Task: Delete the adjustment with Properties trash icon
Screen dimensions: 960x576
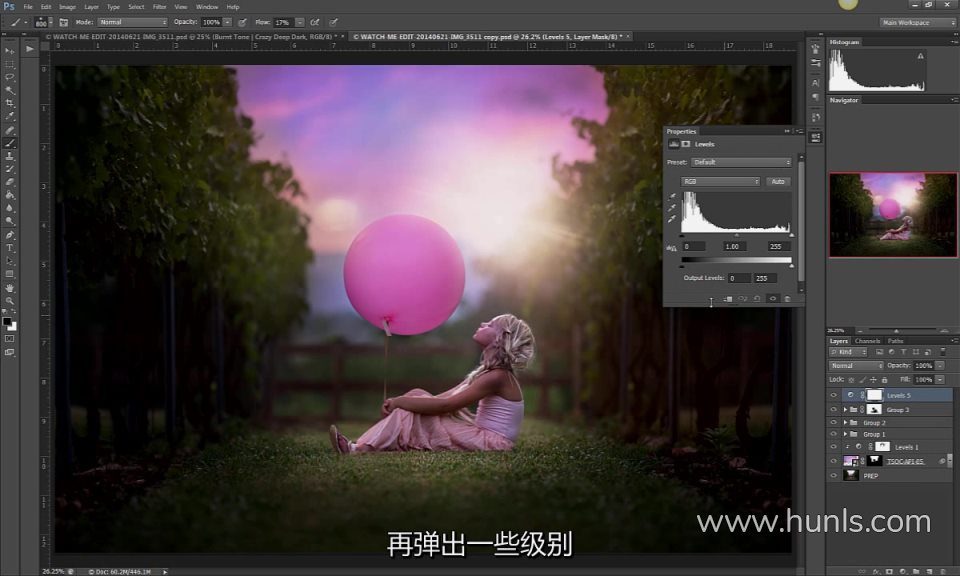Action: (787, 299)
